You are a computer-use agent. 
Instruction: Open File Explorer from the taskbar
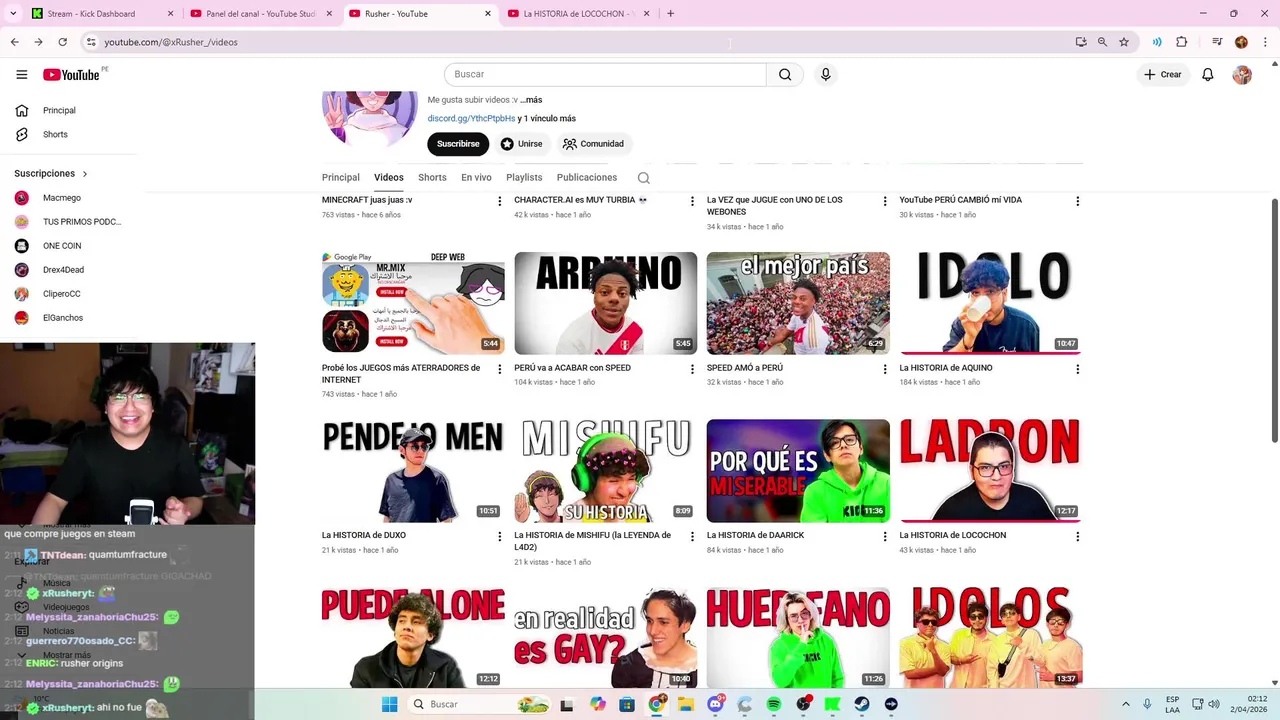coord(686,704)
